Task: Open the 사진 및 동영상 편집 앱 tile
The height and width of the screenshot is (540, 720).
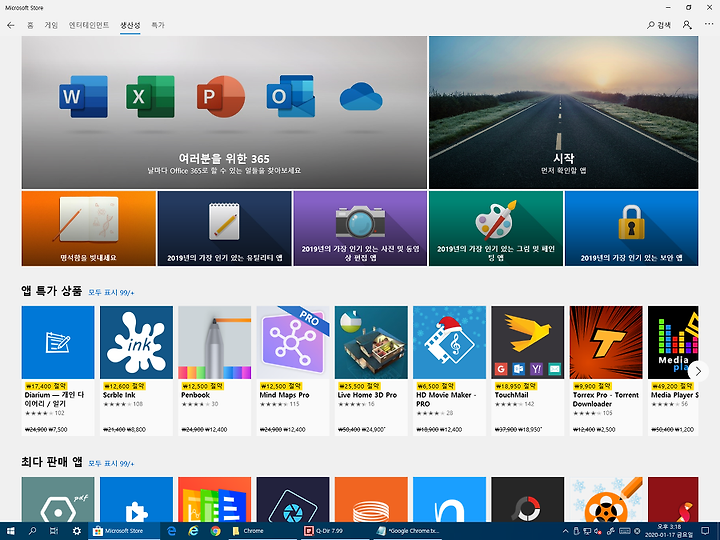Action: pyautogui.click(x=360, y=228)
